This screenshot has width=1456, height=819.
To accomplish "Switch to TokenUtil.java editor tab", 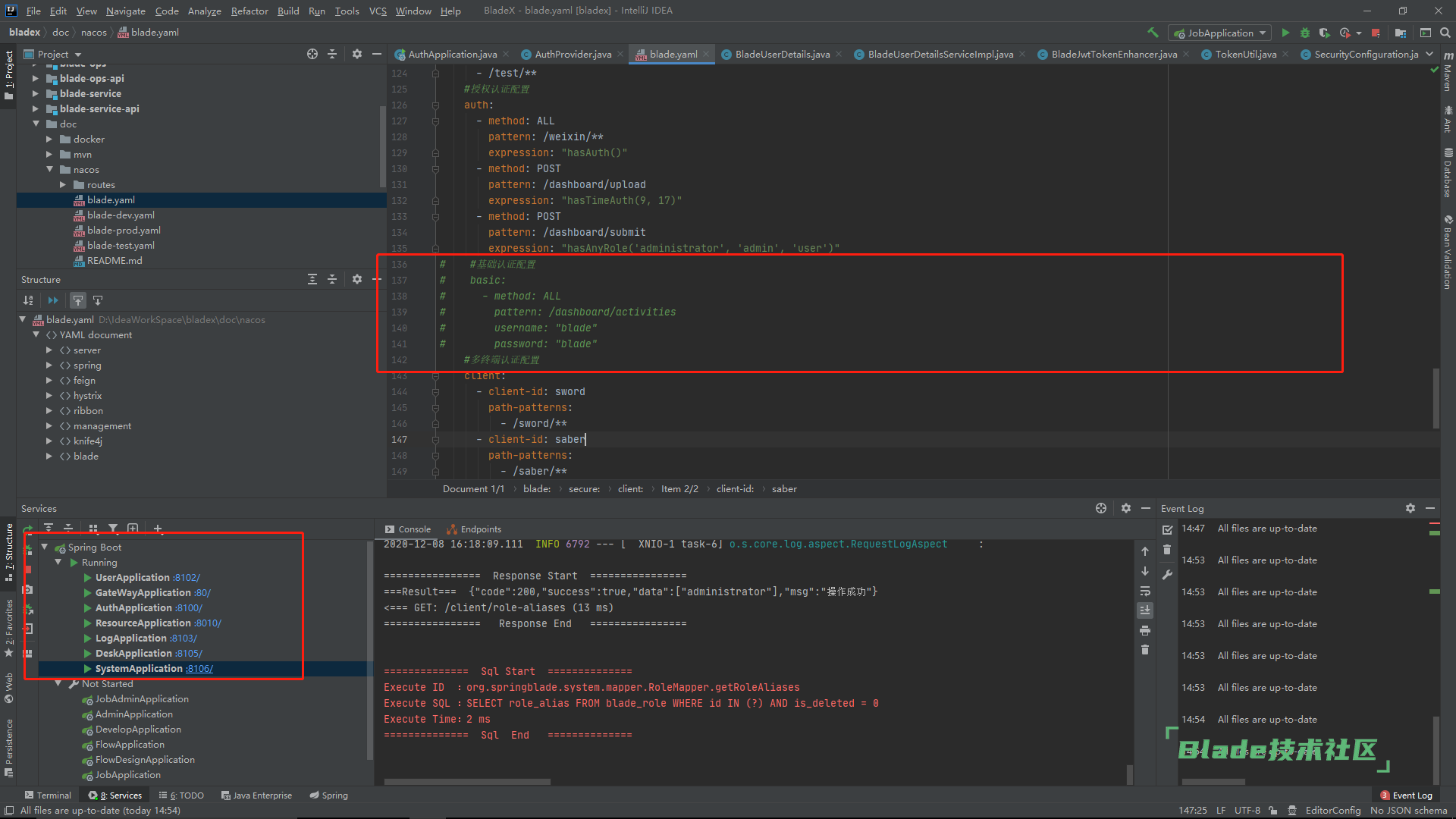I will tap(1245, 54).
